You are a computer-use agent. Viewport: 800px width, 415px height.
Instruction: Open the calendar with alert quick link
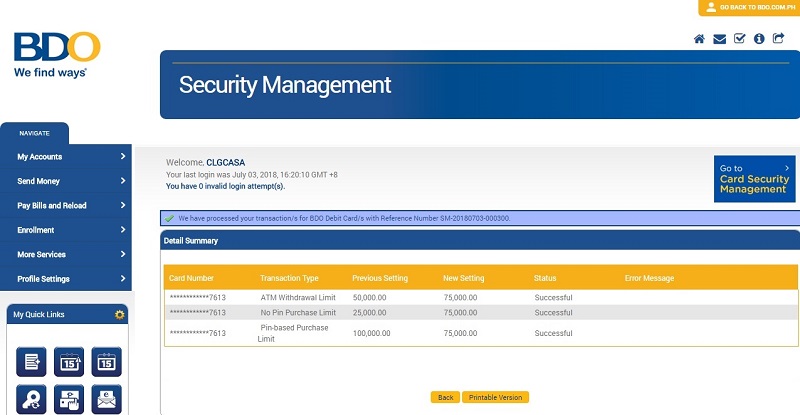click(69, 362)
